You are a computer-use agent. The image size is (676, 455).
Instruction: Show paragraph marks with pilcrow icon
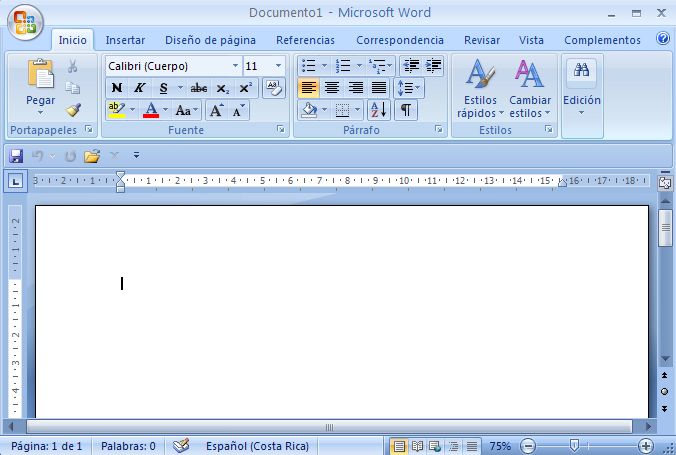[406, 110]
